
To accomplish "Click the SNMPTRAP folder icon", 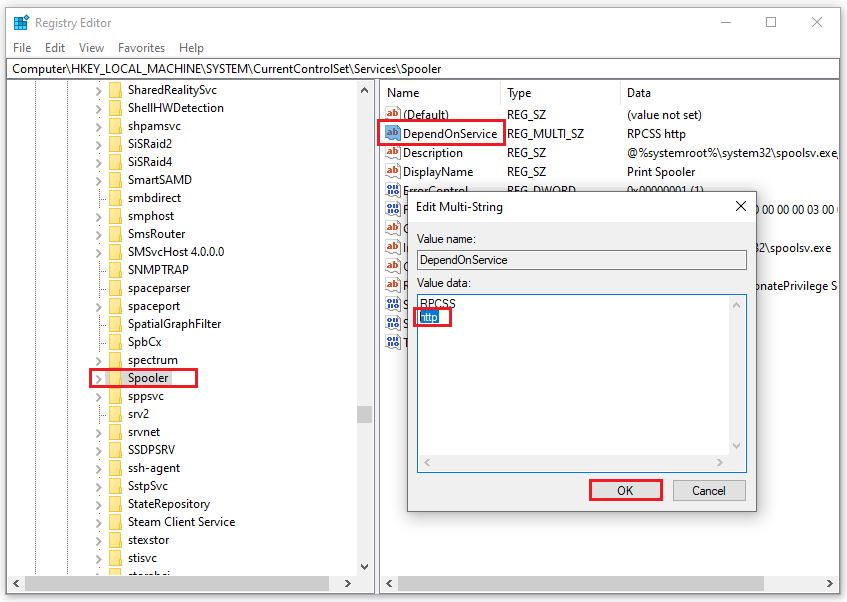I will (x=115, y=270).
